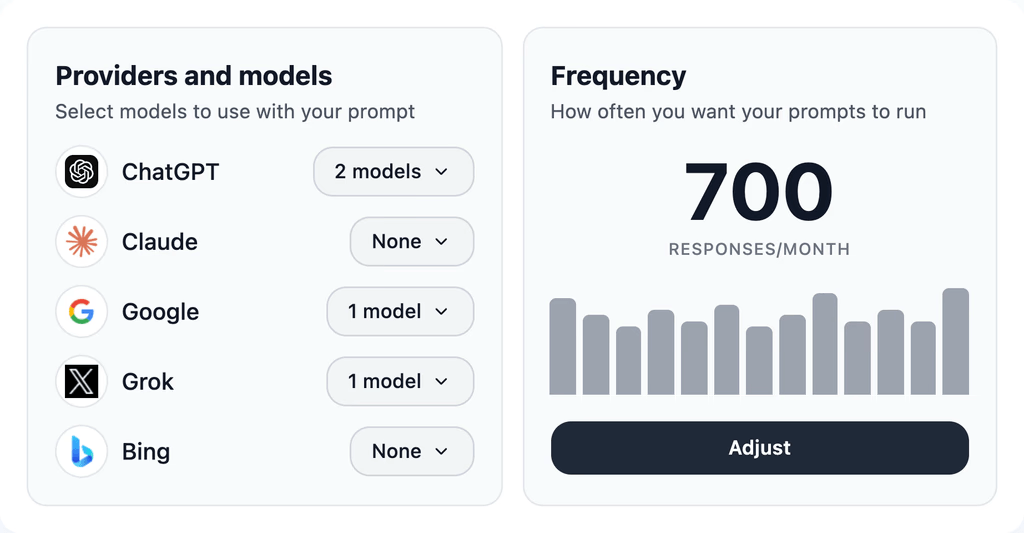Click the first bar in frequency chart
This screenshot has width=1024, height=533.
(x=563, y=346)
